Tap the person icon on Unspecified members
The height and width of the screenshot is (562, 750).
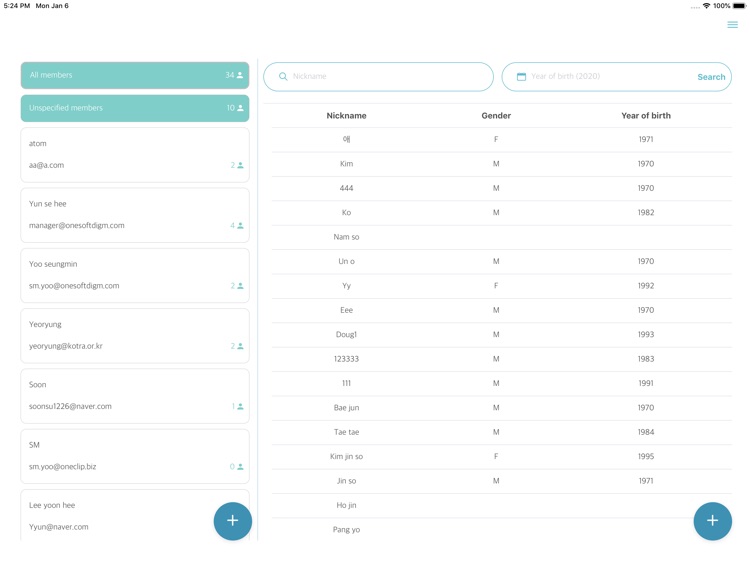click(240, 108)
